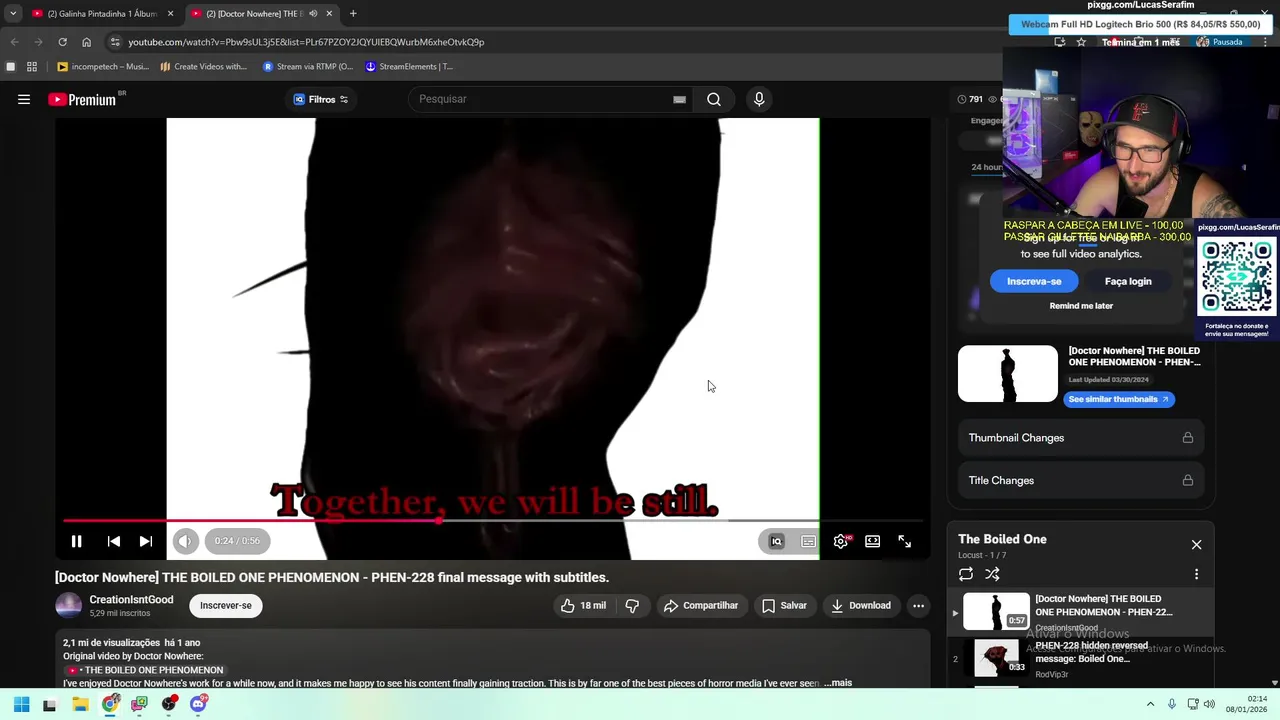Image resolution: width=1280 pixels, height=720 pixels.
Task: Go to YouTube Premium home logo
Action: (82, 99)
